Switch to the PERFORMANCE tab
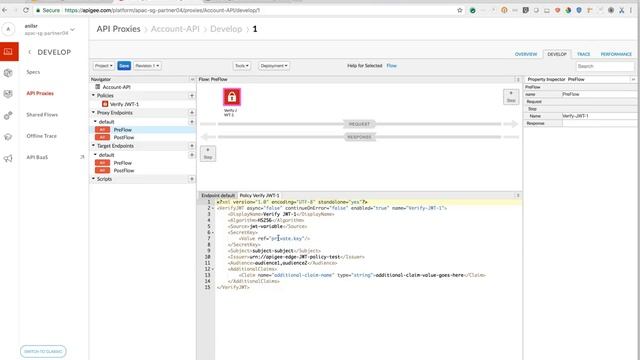The height and width of the screenshot is (360, 640). tap(616, 54)
